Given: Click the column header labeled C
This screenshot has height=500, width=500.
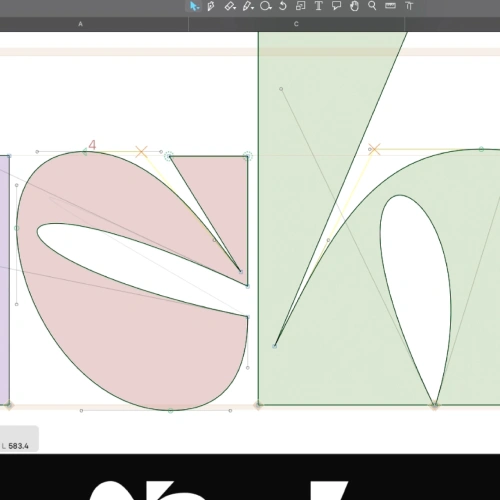Looking at the screenshot, I should coord(296,24).
